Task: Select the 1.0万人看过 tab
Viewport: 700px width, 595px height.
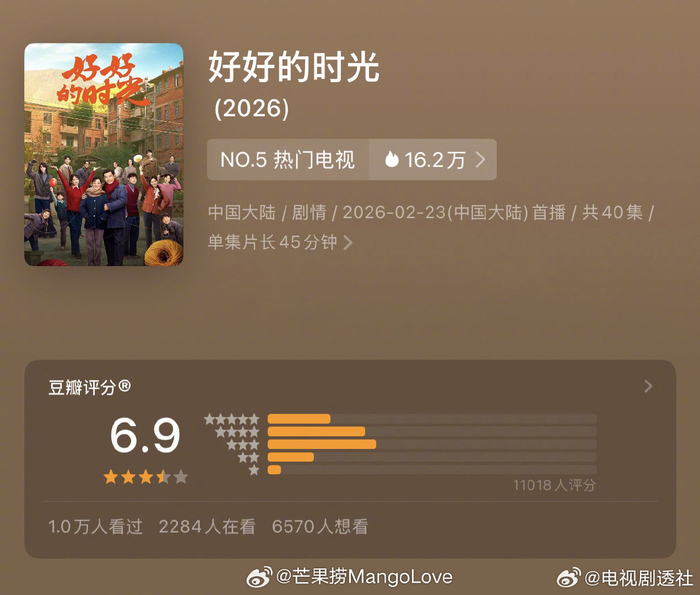Action: pos(96,527)
